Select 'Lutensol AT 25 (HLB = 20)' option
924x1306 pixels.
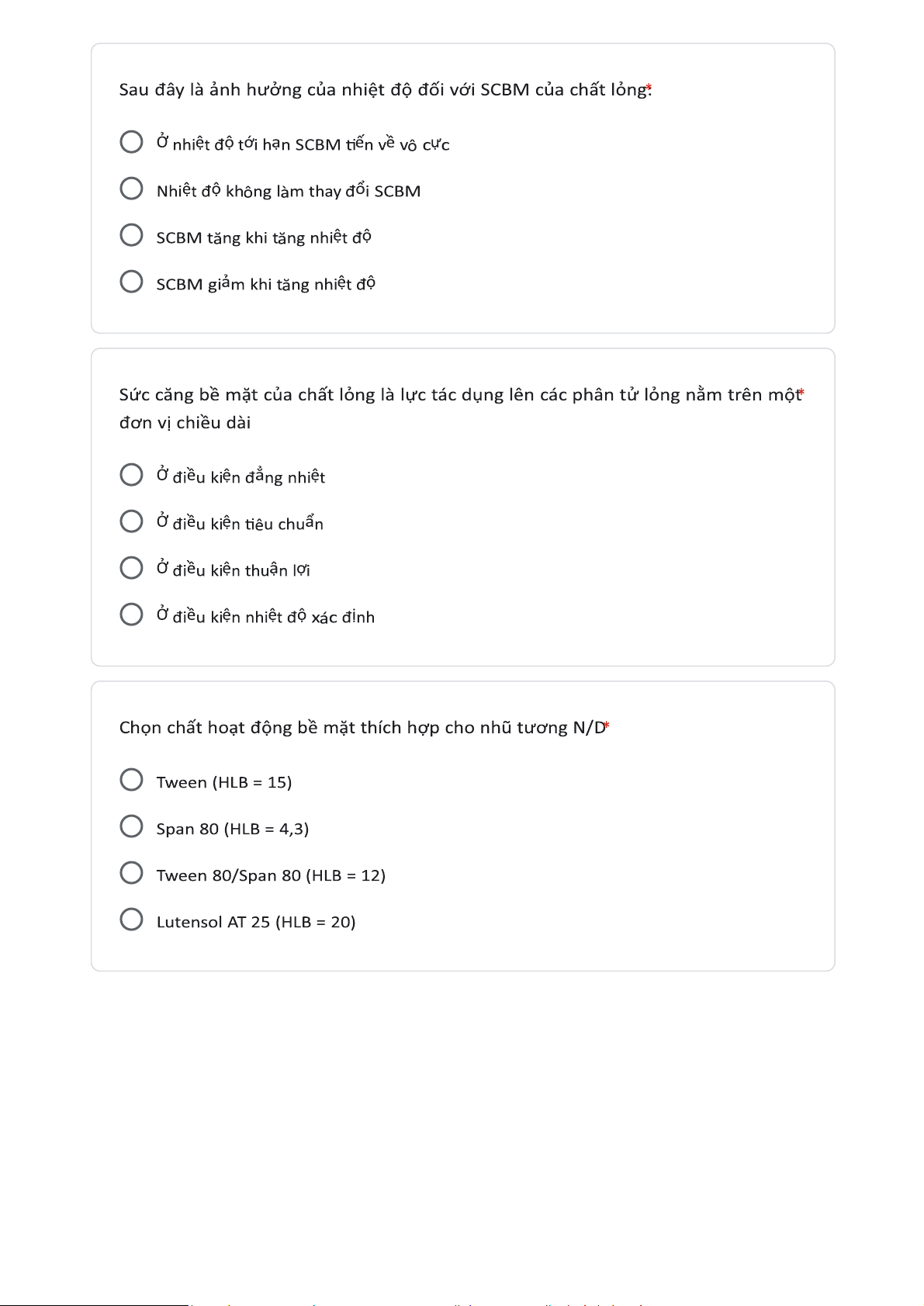[x=132, y=920]
